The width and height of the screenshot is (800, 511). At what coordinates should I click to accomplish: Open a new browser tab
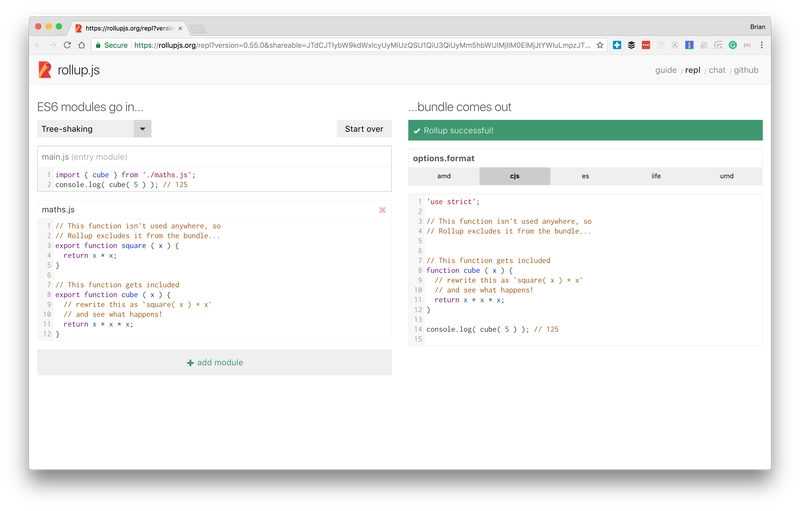[x=198, y=29]
